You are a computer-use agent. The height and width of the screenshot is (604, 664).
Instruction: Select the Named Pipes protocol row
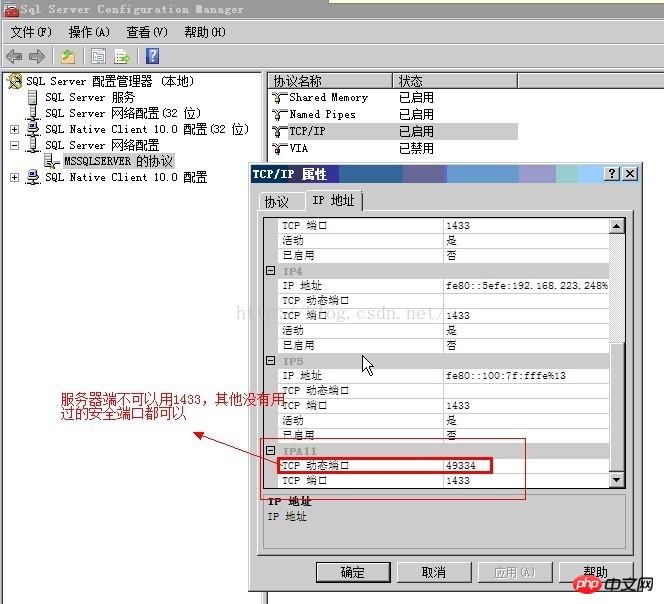393,114
